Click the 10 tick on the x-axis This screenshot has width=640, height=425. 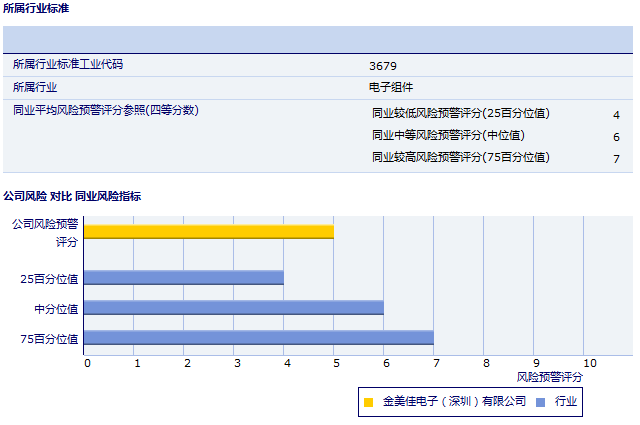click(x=589, y=363)
